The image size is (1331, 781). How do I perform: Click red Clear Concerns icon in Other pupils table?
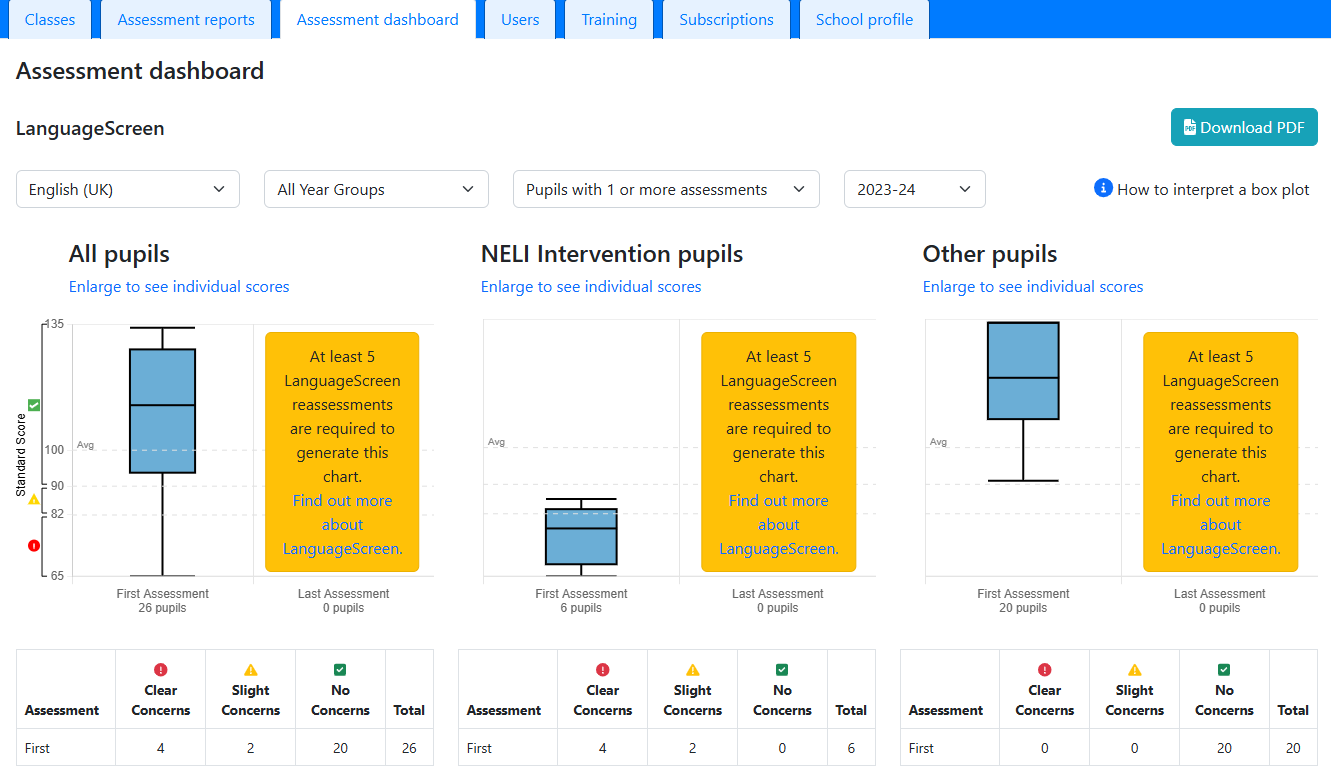pyautogui.click(x=1044, y=670)
